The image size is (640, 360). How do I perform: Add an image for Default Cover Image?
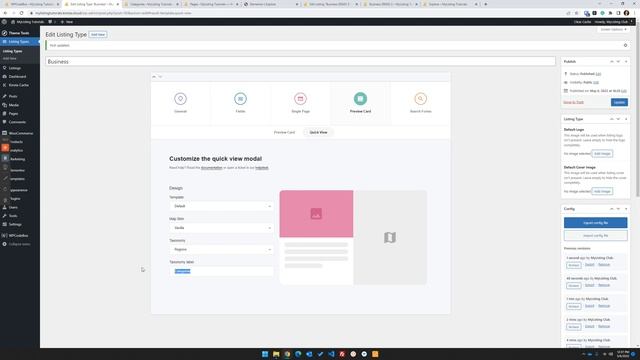[x=602, y=191]
